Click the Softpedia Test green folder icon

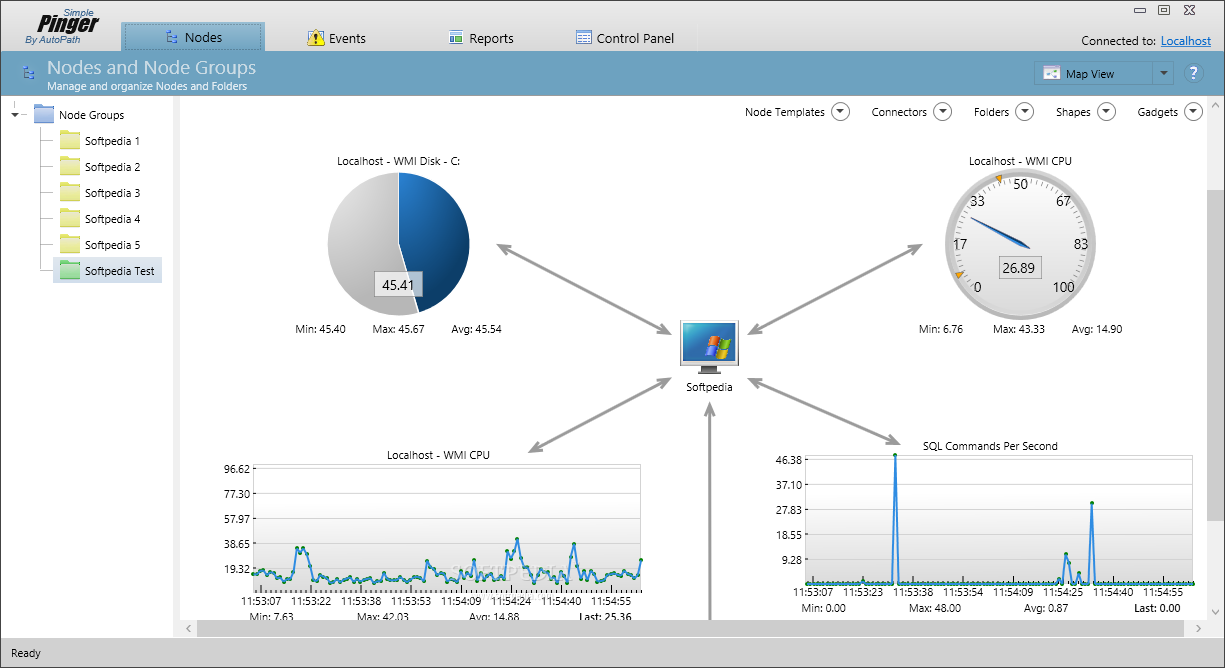pos(69,270)
